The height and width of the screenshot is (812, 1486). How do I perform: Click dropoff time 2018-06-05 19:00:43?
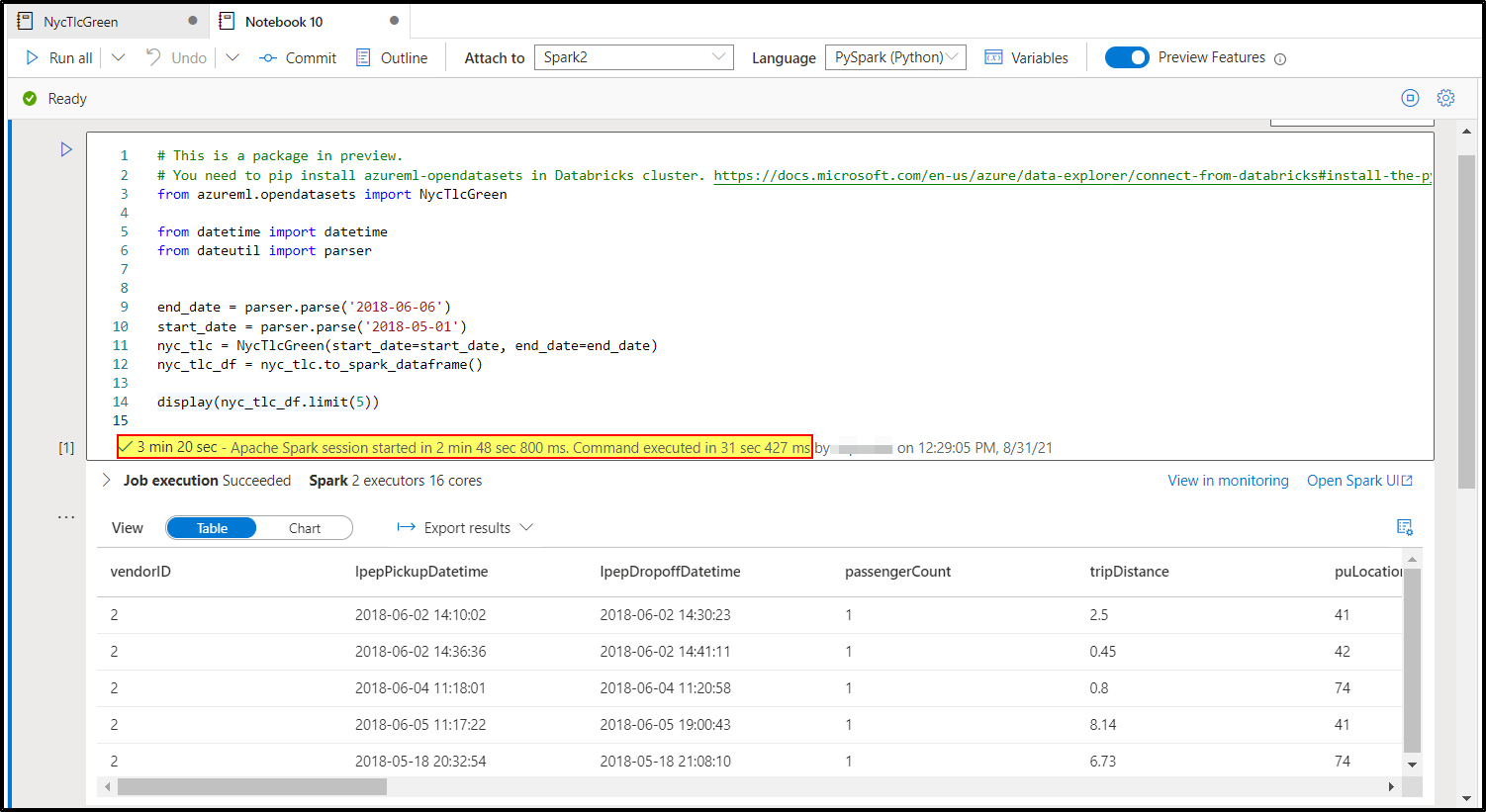(665, 725)
